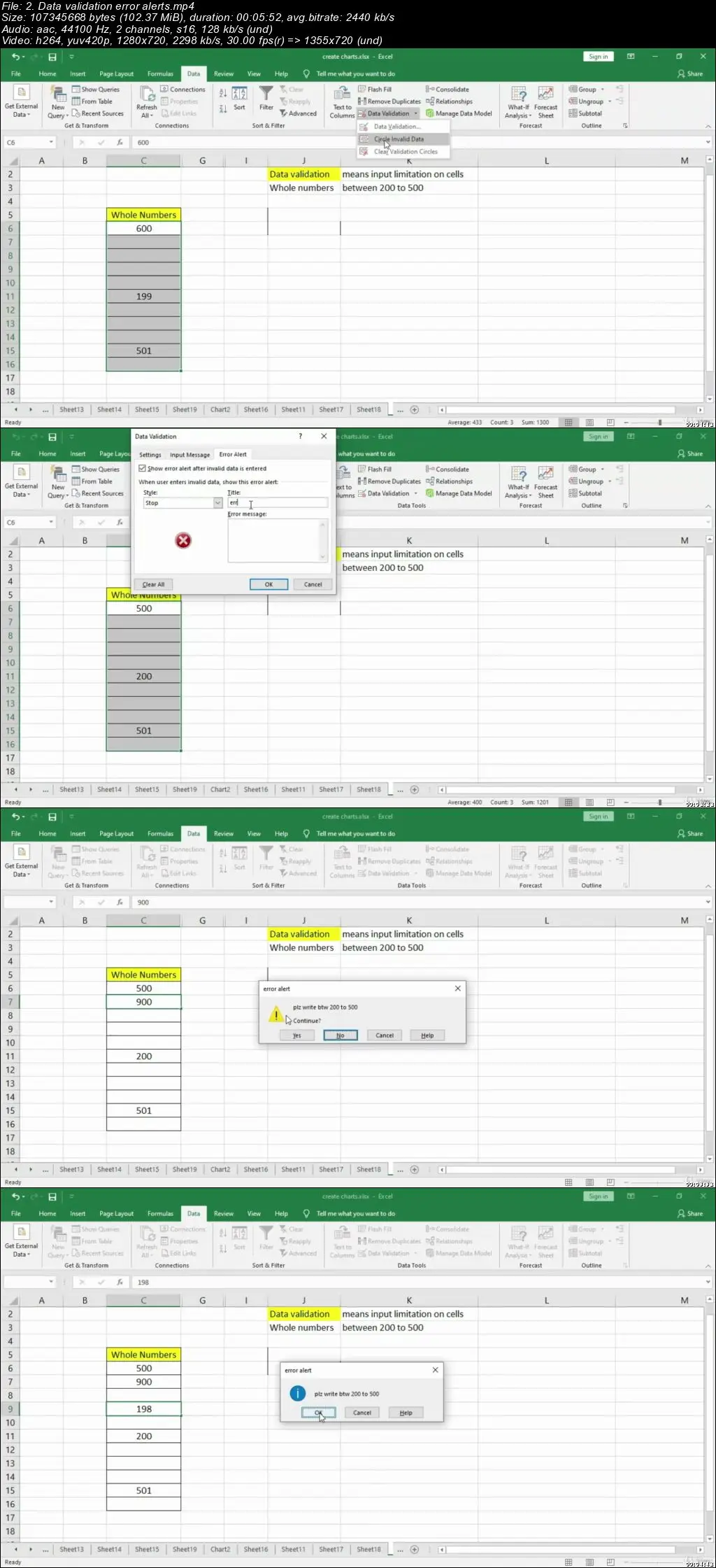Click the Forecast Sheet icon in the top frame

[x=545, y=94]
